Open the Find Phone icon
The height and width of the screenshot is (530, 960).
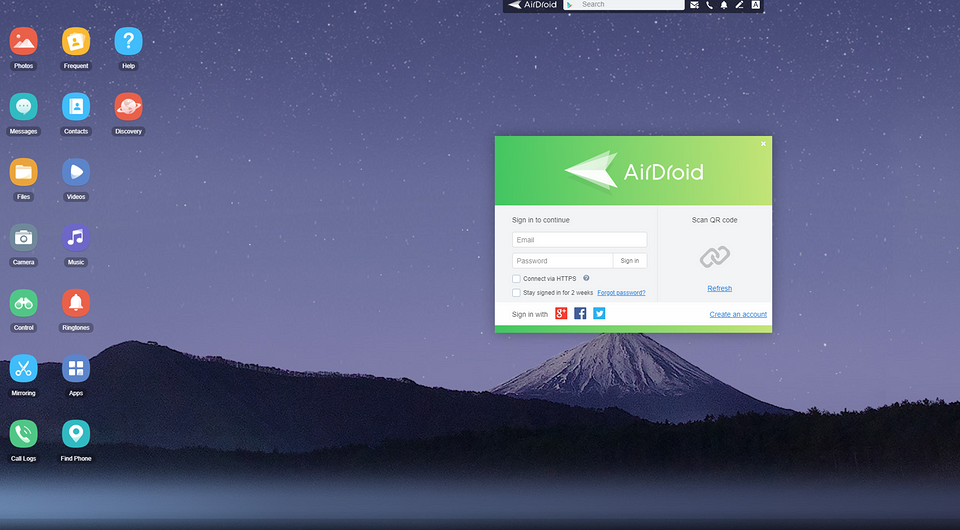76,434
